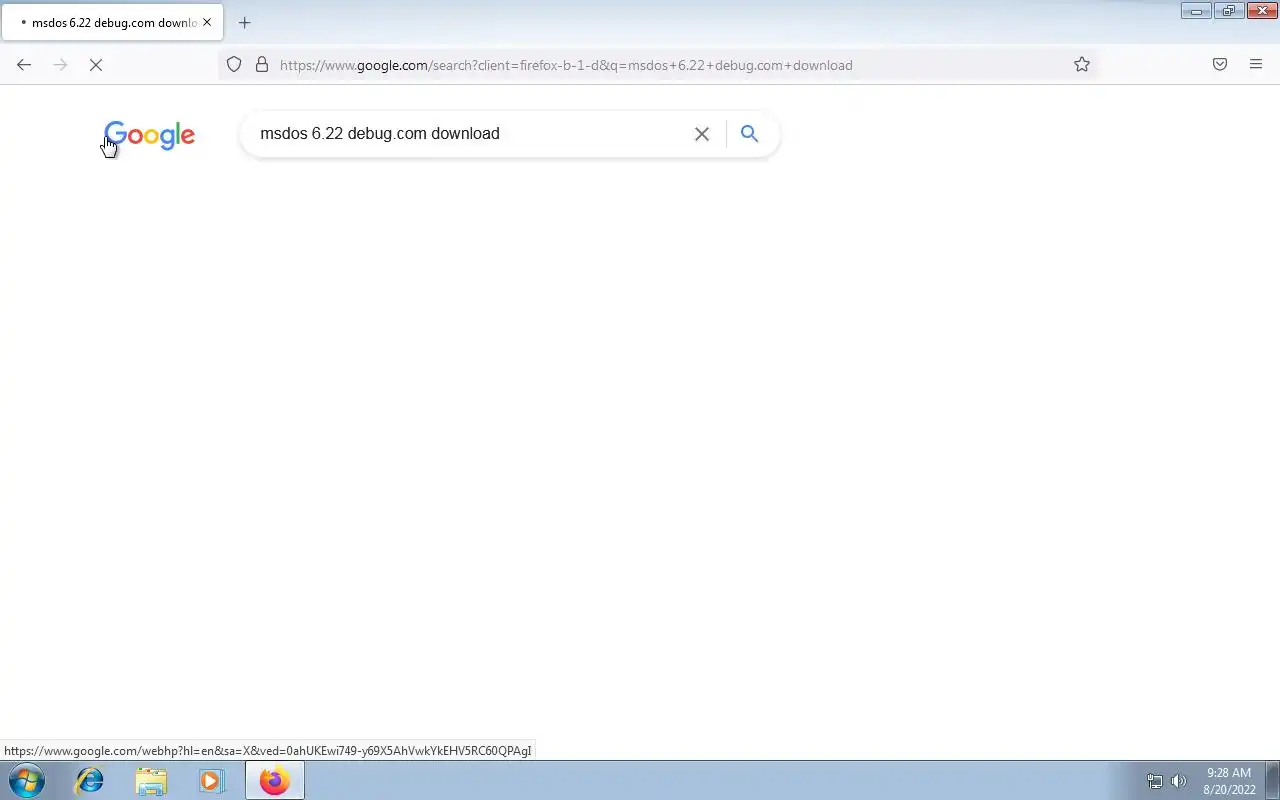Open a new tab with the plus icon
This screenshot has width=1280, height=800.
[244, 22]
